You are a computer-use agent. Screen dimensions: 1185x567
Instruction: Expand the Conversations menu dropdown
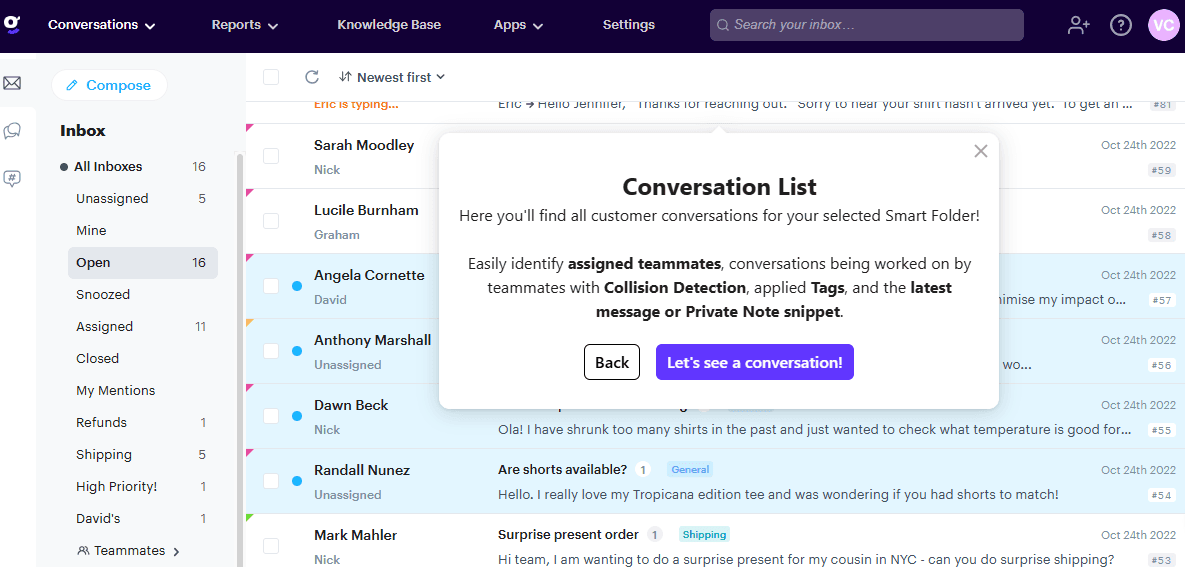point(101,25)
